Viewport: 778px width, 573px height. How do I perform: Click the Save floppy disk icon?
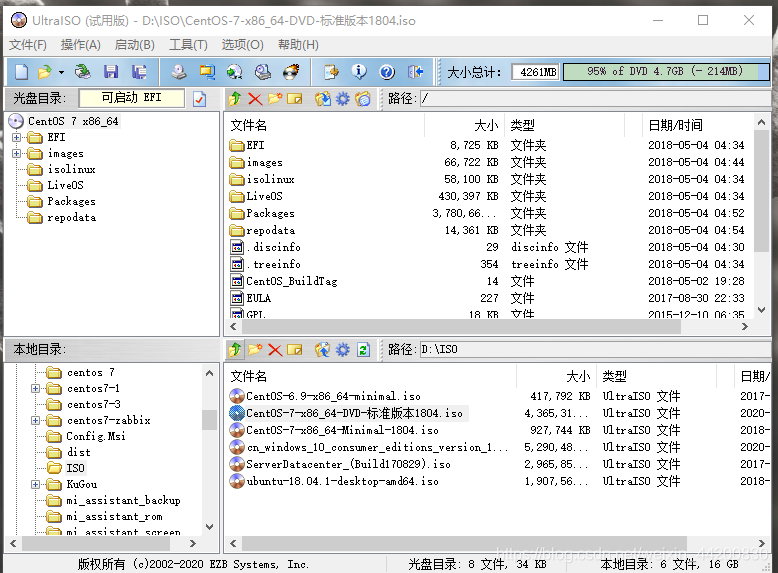click(x=111, y=72)
